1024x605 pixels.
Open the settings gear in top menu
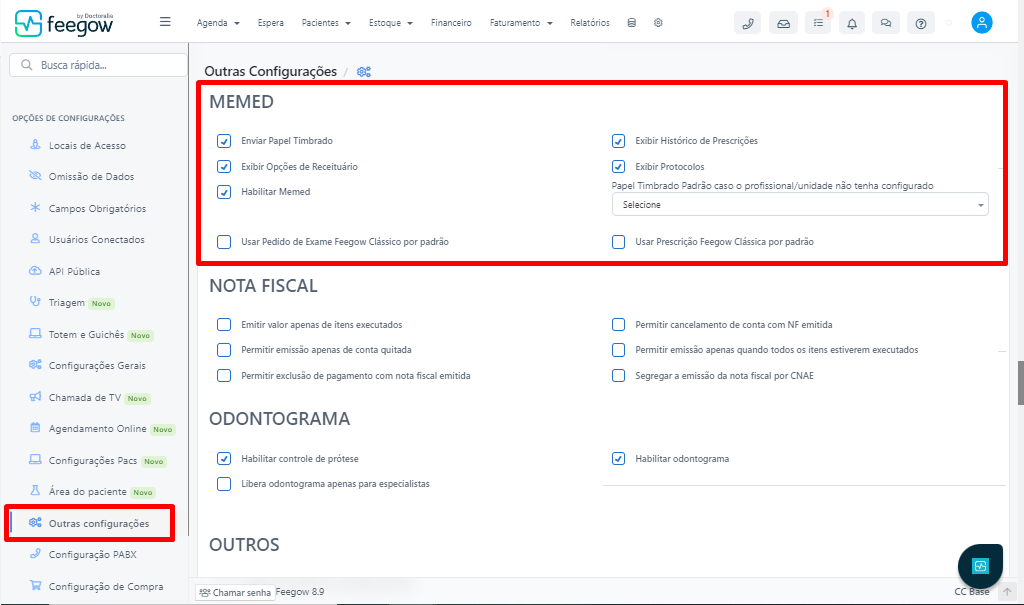point(658,22)
